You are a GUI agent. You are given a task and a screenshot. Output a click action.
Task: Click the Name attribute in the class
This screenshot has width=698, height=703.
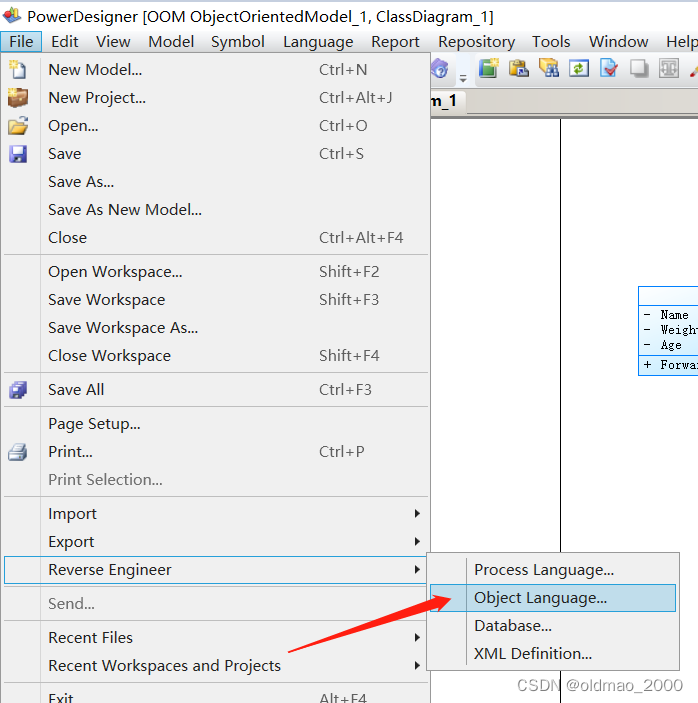click(674, 315)
